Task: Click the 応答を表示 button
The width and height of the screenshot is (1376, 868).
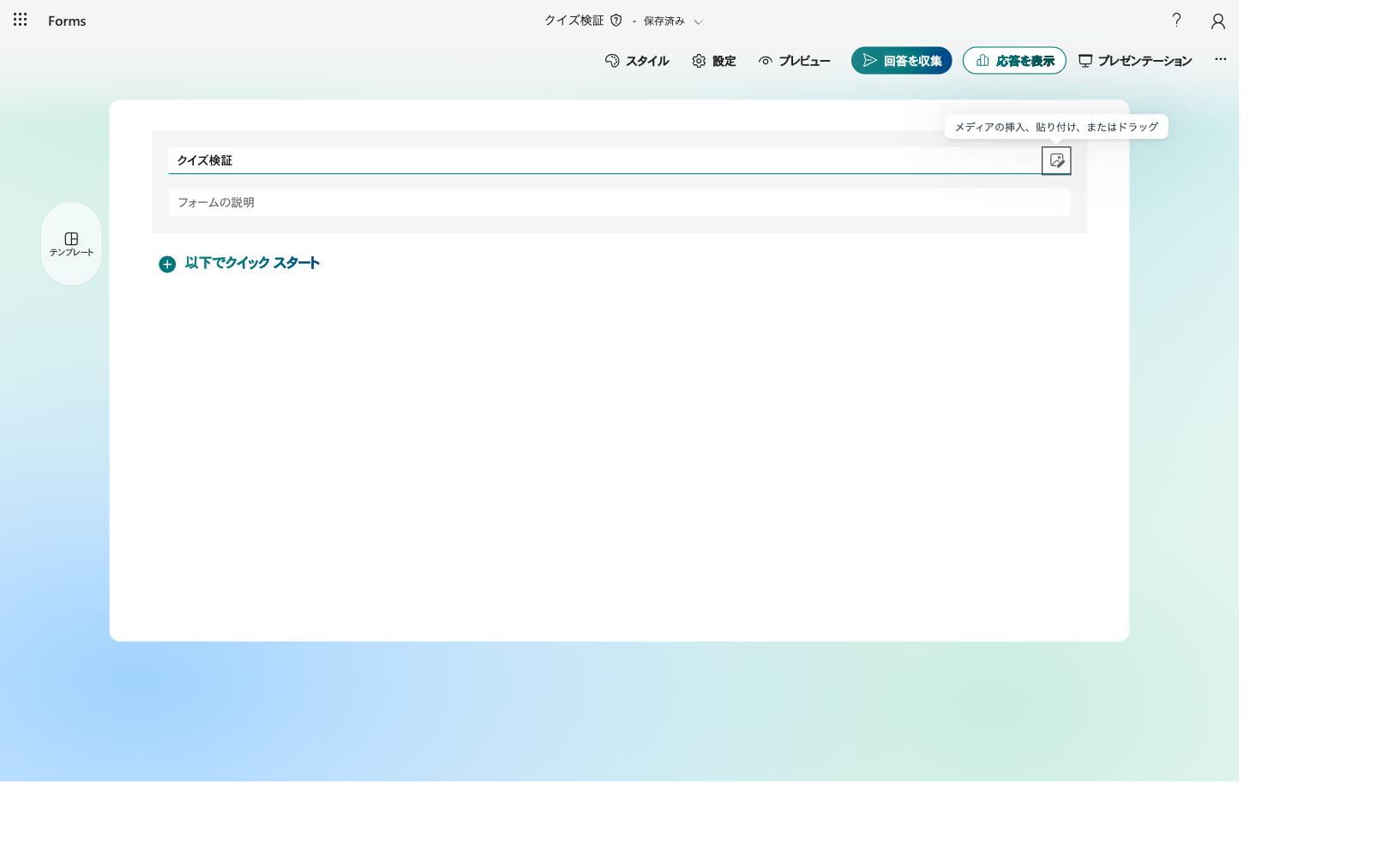Action: pos(1014,61)
